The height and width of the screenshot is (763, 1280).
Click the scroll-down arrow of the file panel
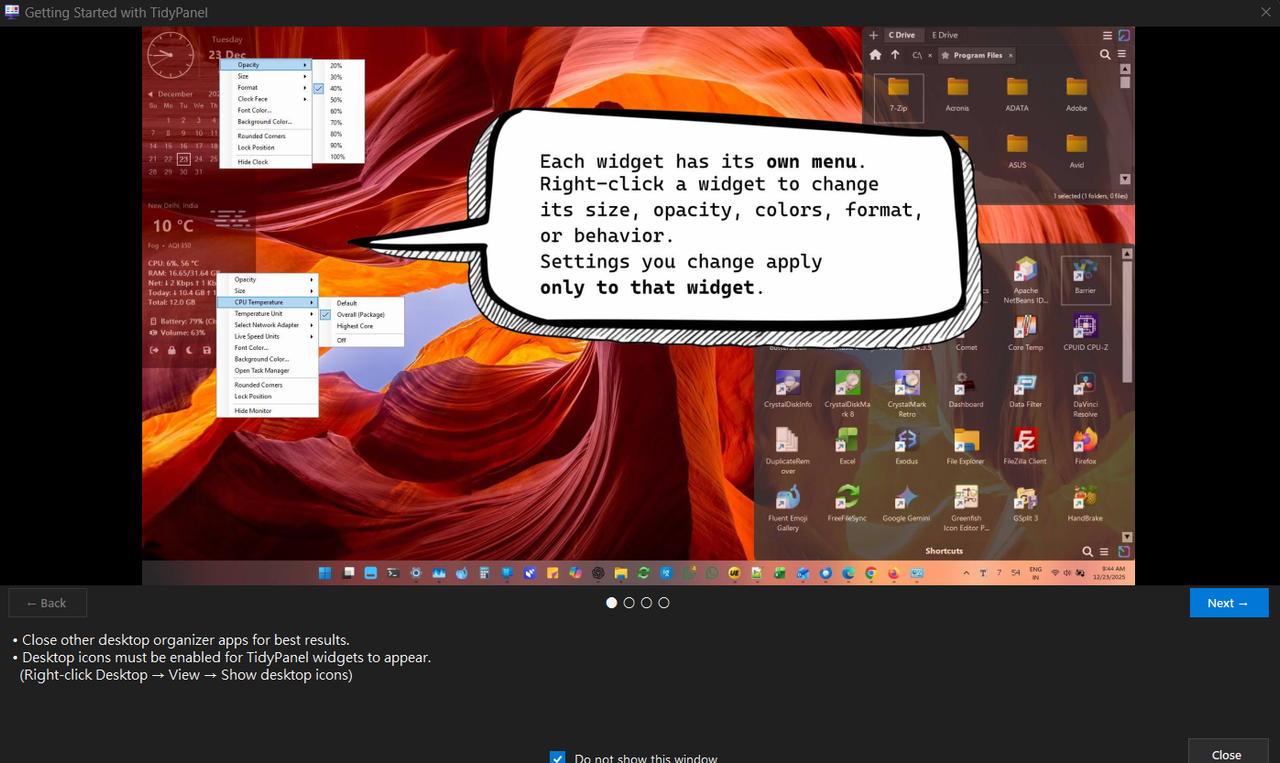pos(1125,179)
